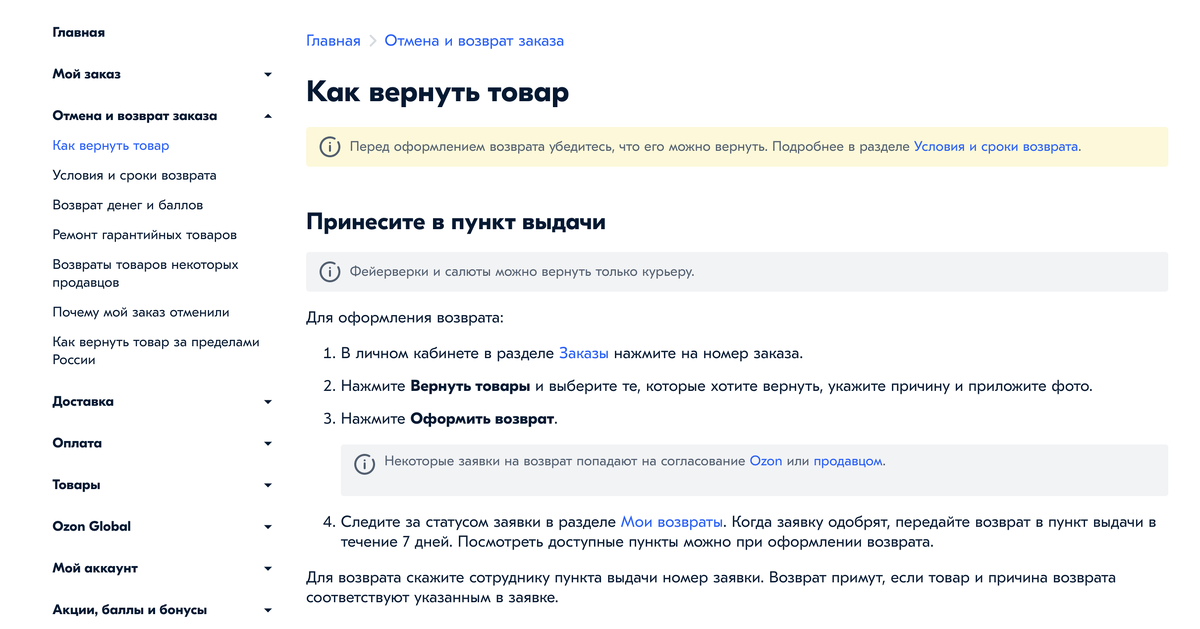Click the breadcrumb separator chevron

tap(372, 41)
